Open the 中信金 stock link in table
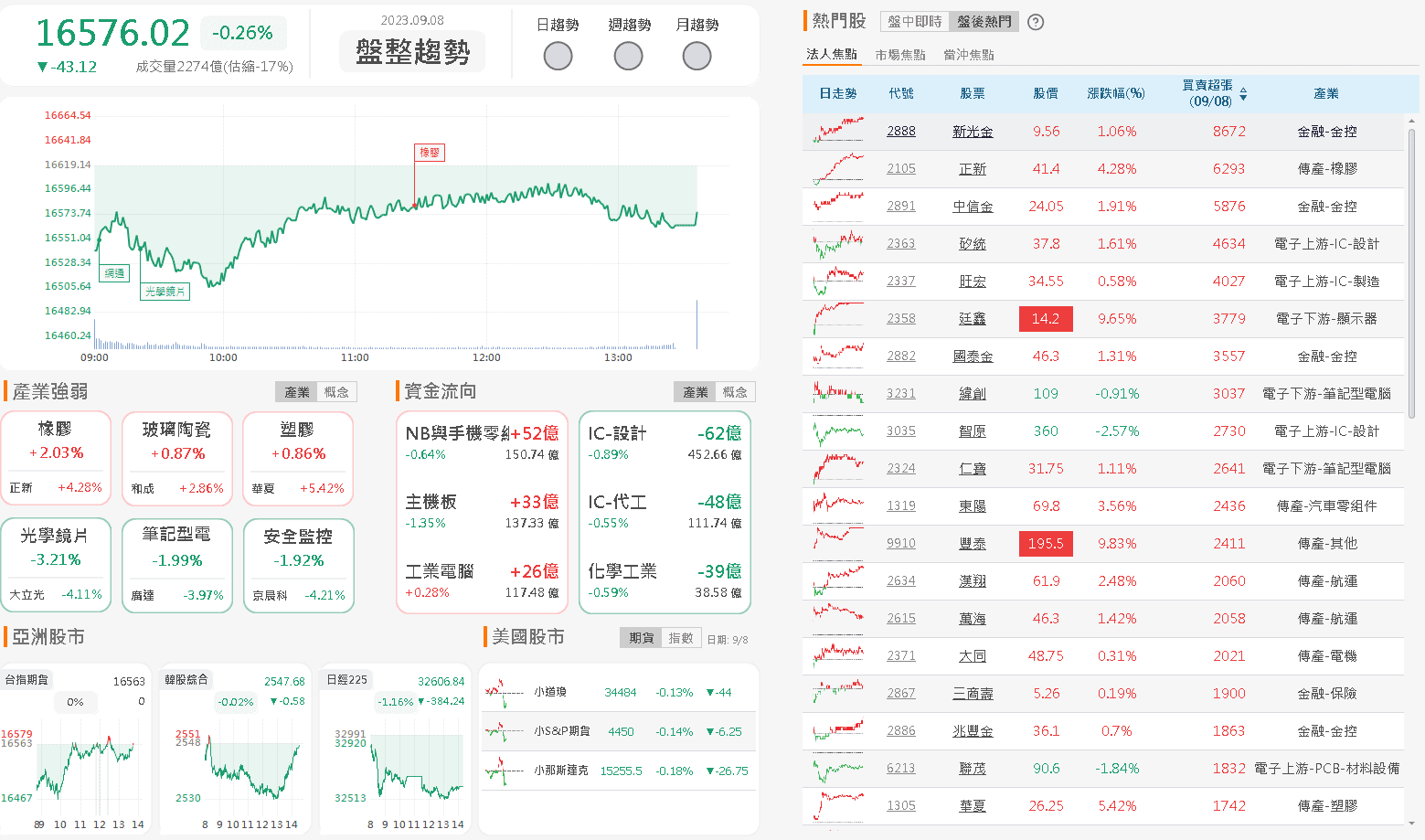 pyautogui.click(x=973, y=207)
